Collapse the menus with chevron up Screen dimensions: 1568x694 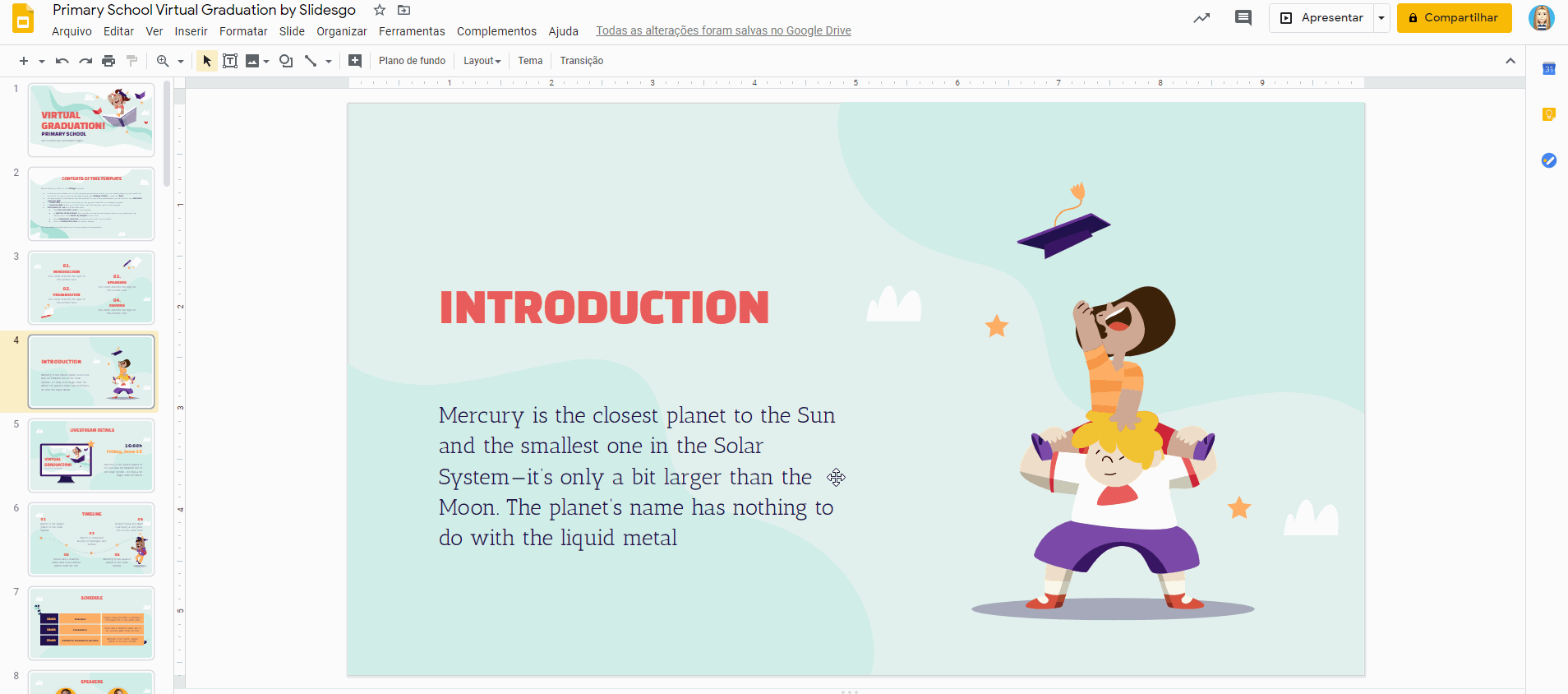1510,61
